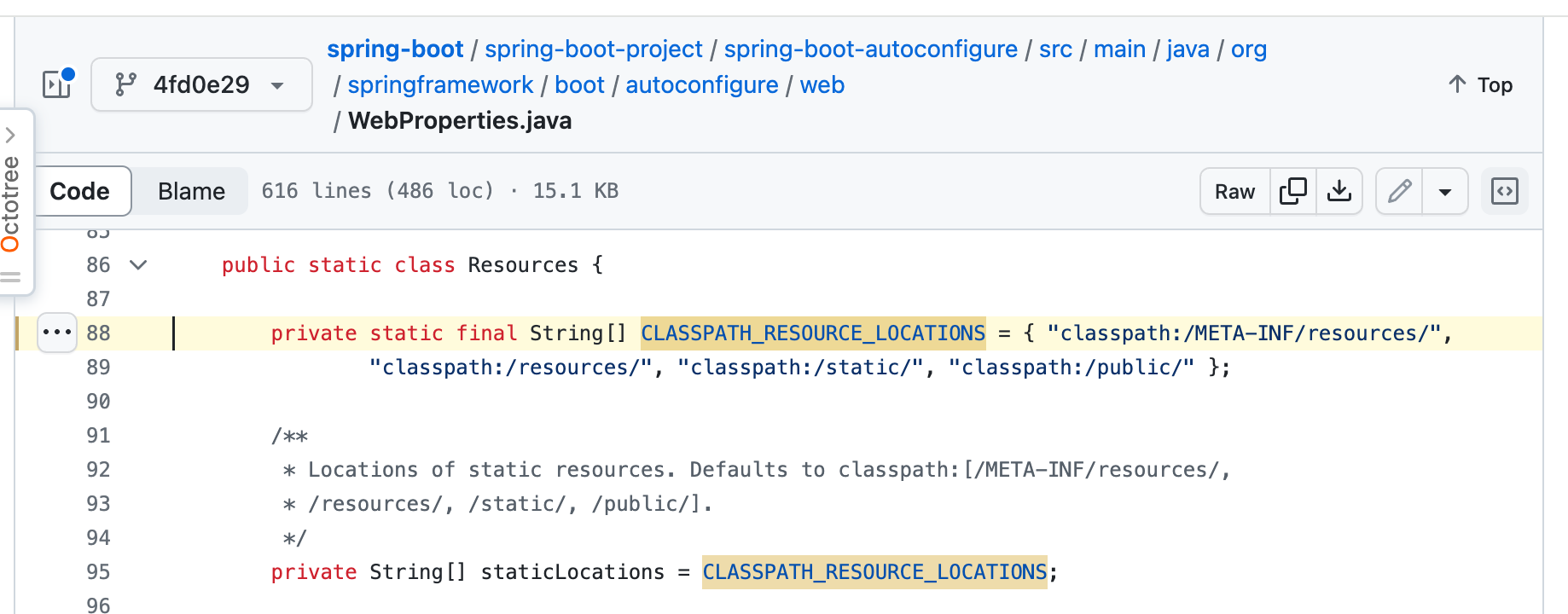
Task: Click the "616 lines (486 loc)" file info
Action: tap(378, 191)
